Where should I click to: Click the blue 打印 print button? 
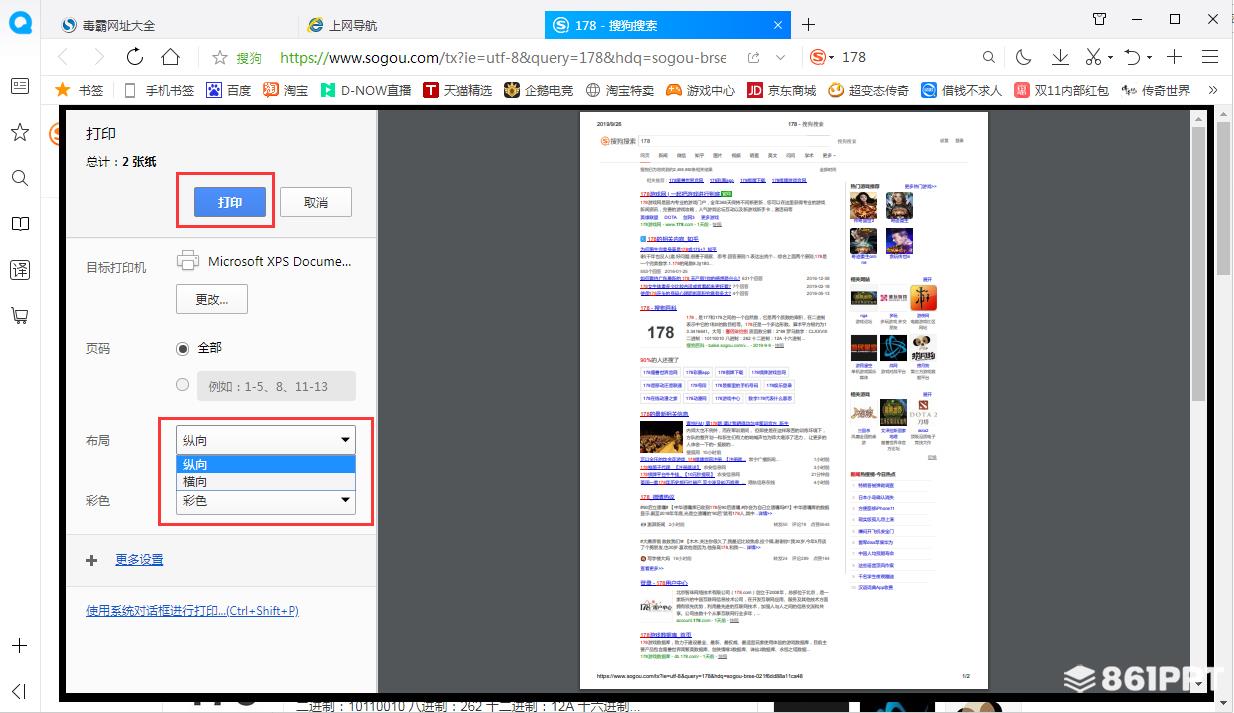(x=230, y=202)
